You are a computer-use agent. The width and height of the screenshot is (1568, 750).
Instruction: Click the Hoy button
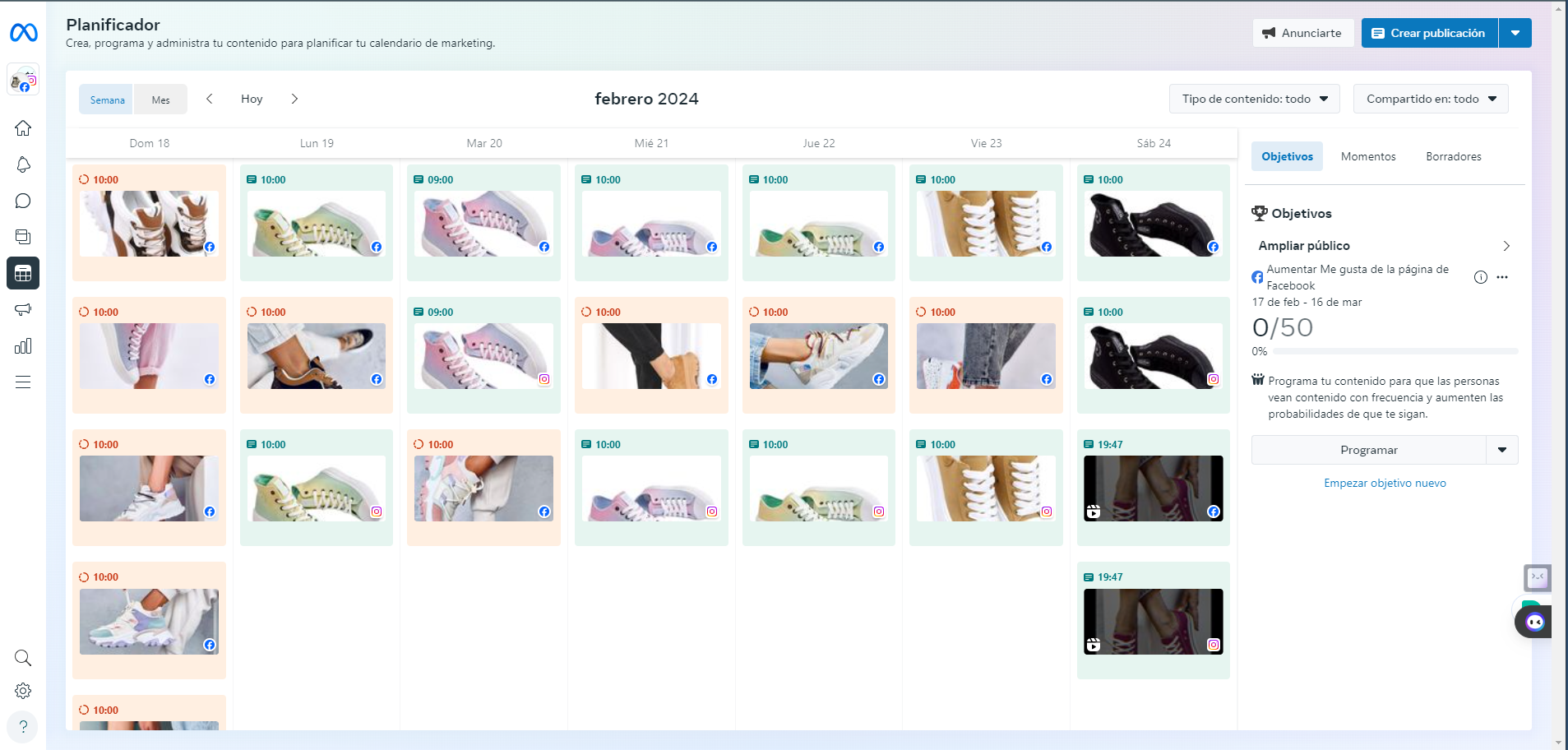[x=252, y=99]
